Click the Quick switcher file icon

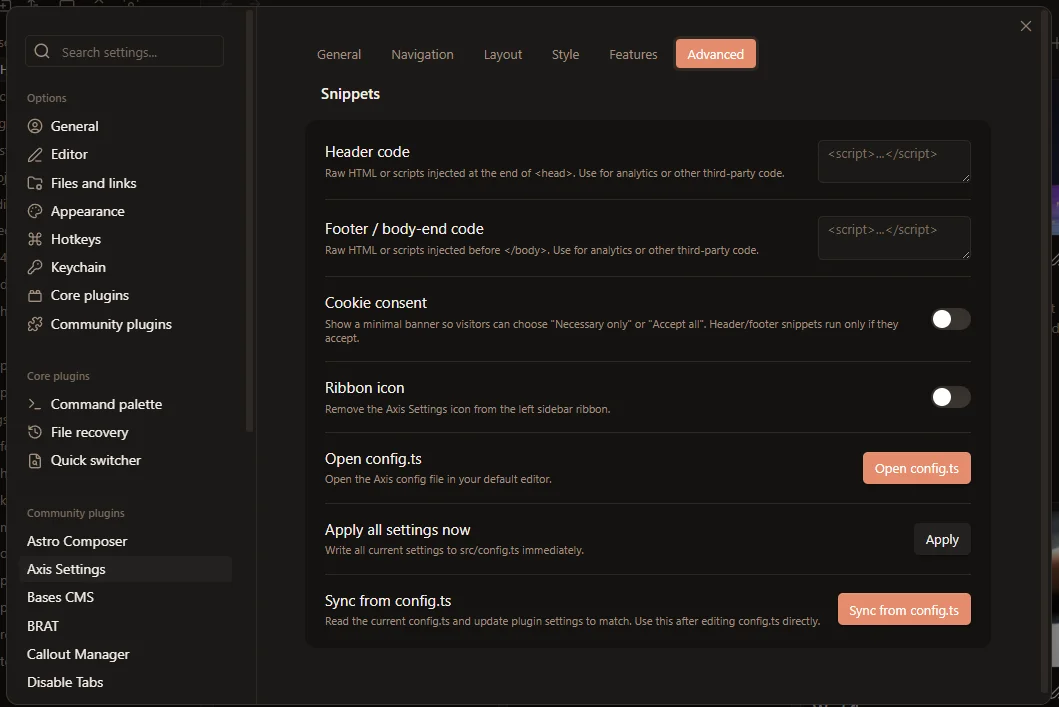(34, 461)
